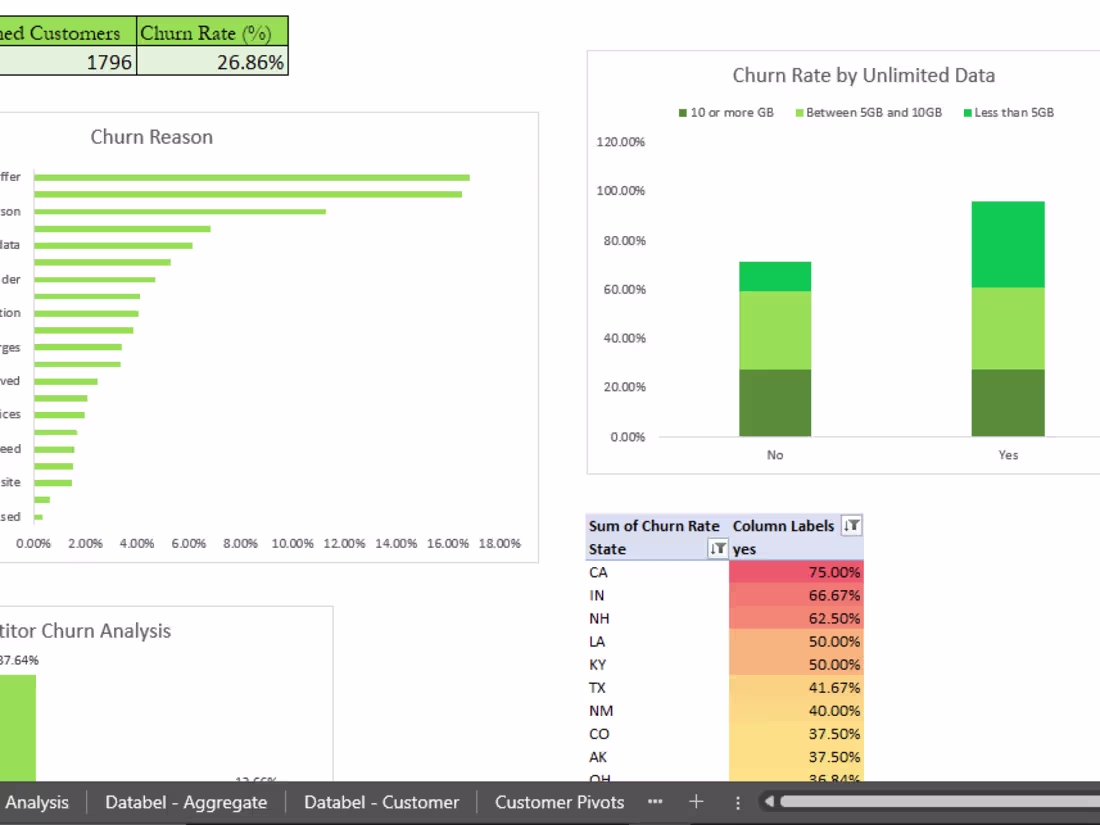
Task: Switch to the Databel - Aggregate sheet
Action: pyautogui.click(x=186, y=802)
